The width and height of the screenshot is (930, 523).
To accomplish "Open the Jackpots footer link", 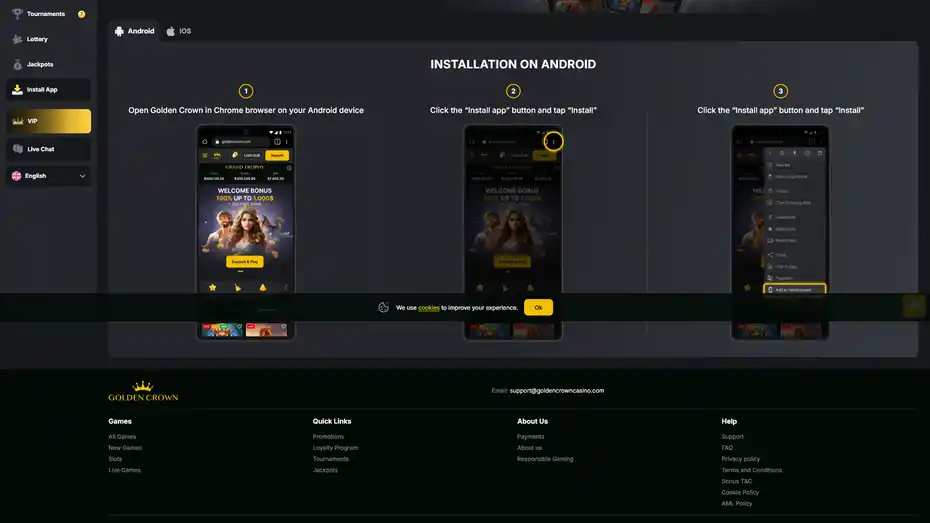I will tap(325, 470).
